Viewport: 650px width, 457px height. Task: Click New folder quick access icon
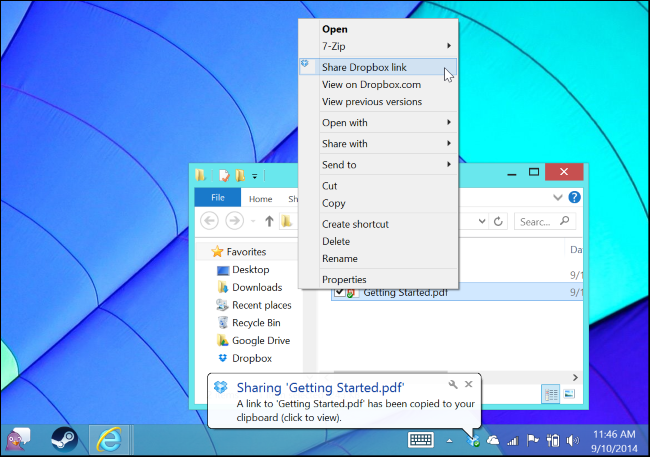tap(240, 175)
